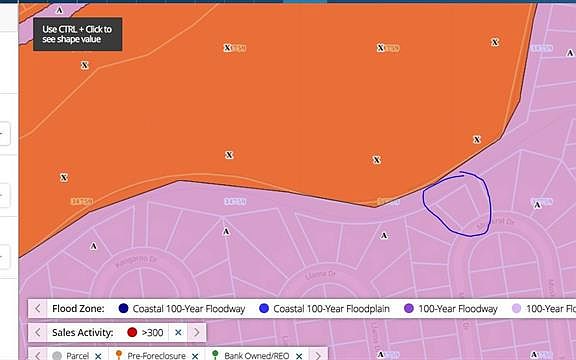The width and height of the screenshot is (576, 360).
Task: Click the 'Pre-Foreclosure' legend text
Action: 156,356
